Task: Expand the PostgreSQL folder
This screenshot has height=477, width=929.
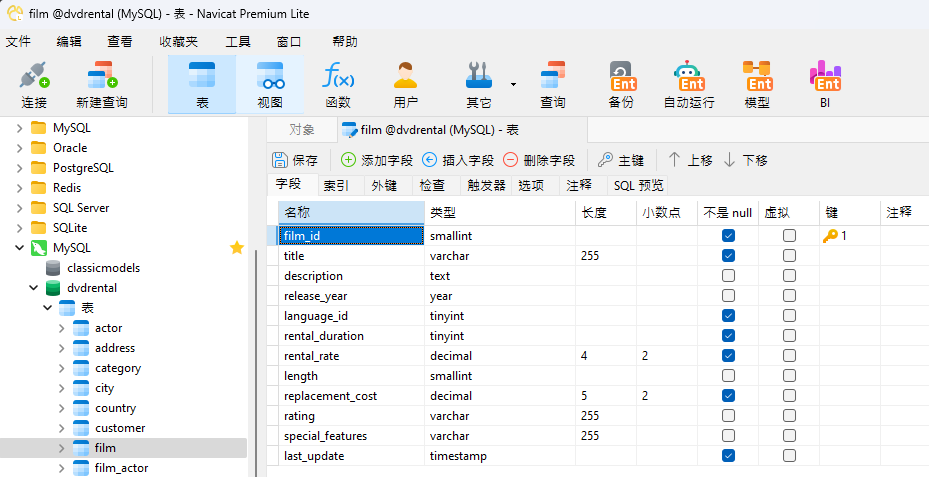Action: pos(20,168)
